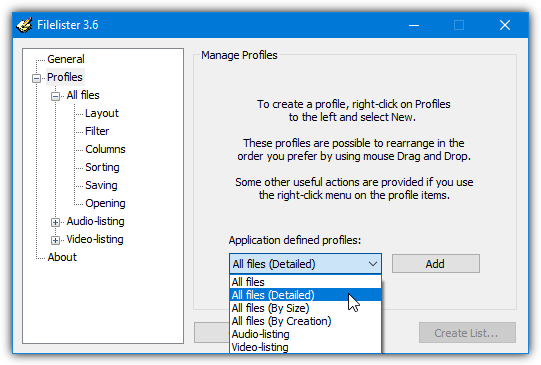Image resolution: width=541 pixels, height=365 pixels.
Task: Click the Filelister app icon in title bar
Action: point(24,25)
